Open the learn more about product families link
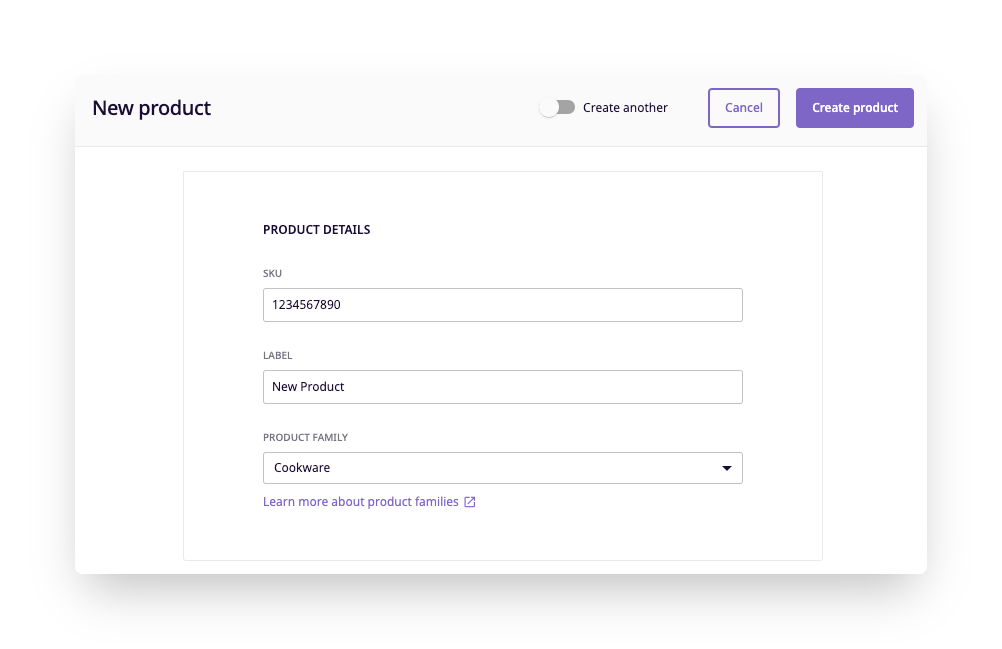 360,501
